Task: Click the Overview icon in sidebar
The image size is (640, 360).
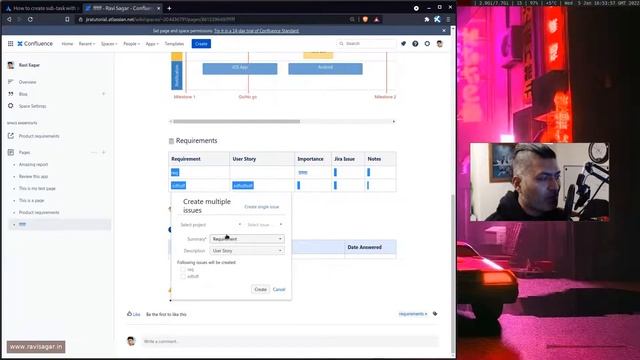Action: tap(11, 82)
